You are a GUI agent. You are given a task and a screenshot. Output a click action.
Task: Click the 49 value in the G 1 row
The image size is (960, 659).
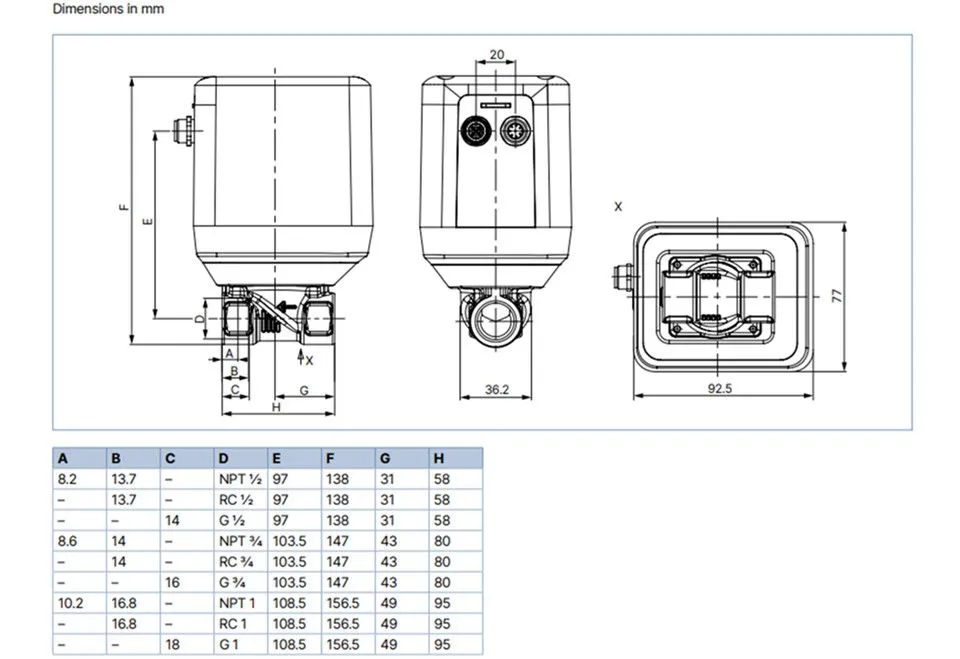389,645
